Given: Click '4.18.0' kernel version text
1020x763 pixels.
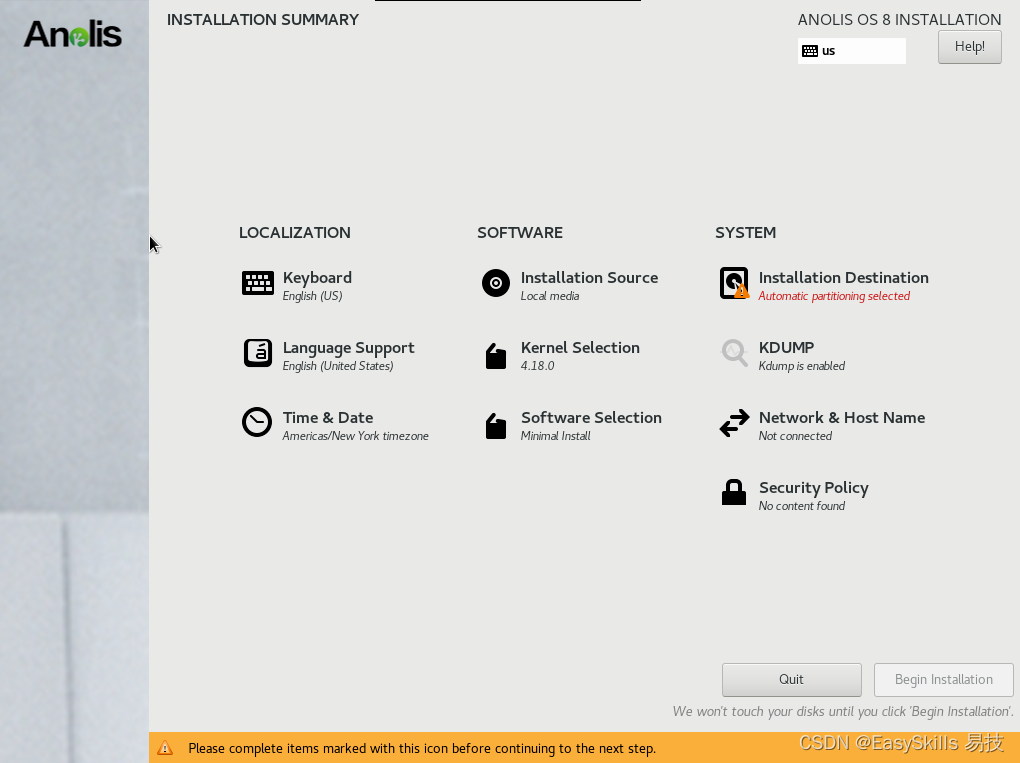Looking at the screenshot, I should (537, 366).
